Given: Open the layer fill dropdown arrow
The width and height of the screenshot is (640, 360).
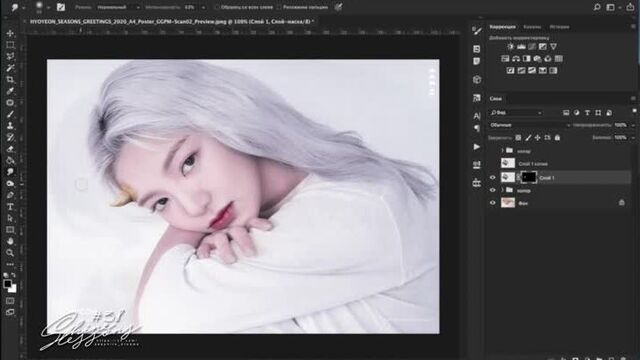Looking at the screenshot, I should (x=633, y=138).
